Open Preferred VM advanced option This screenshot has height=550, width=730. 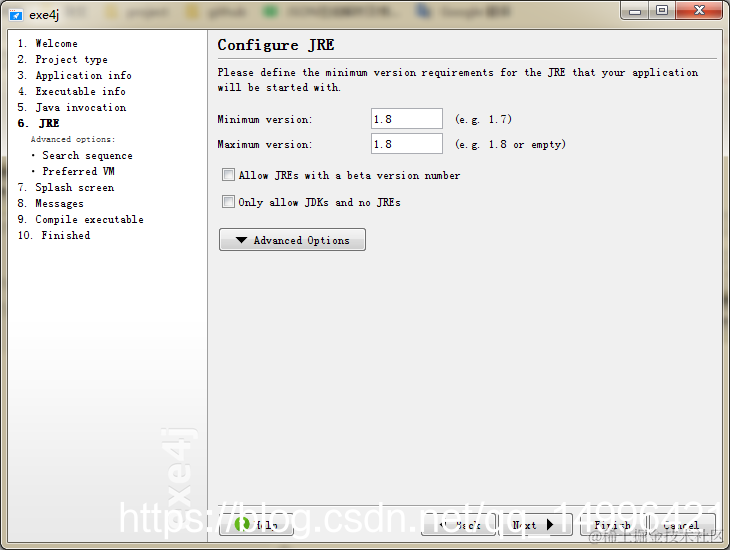coord(78,171)
